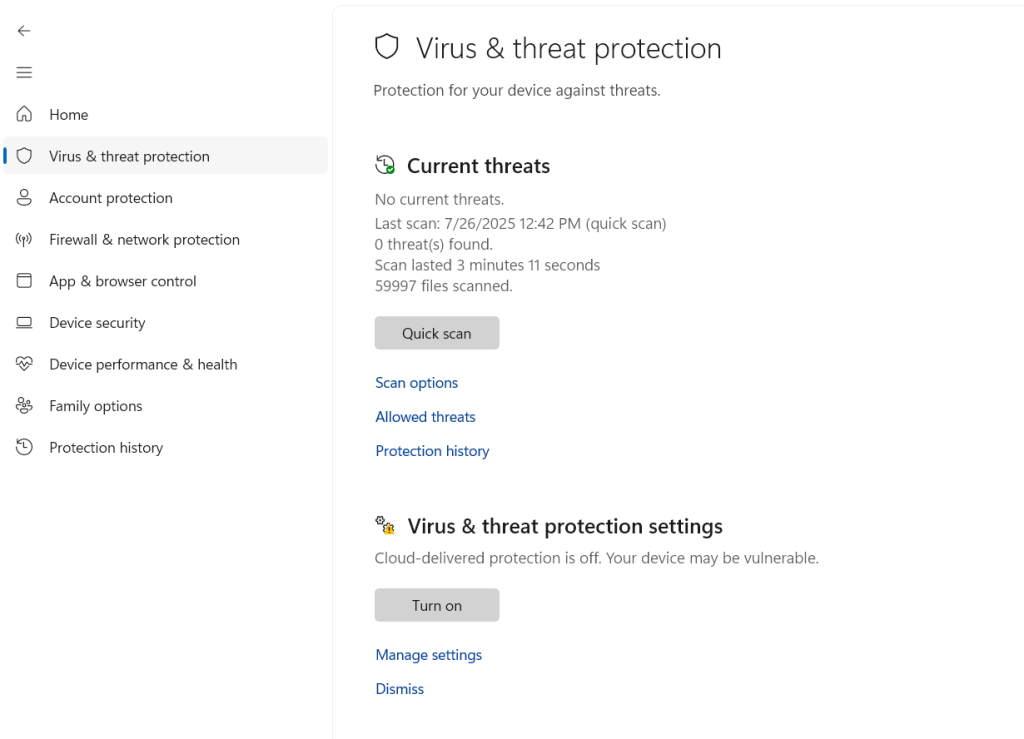This screenshot has height=739, width=1024.
Task: Click the shield icon in sidebar
Action: point(24,156)
